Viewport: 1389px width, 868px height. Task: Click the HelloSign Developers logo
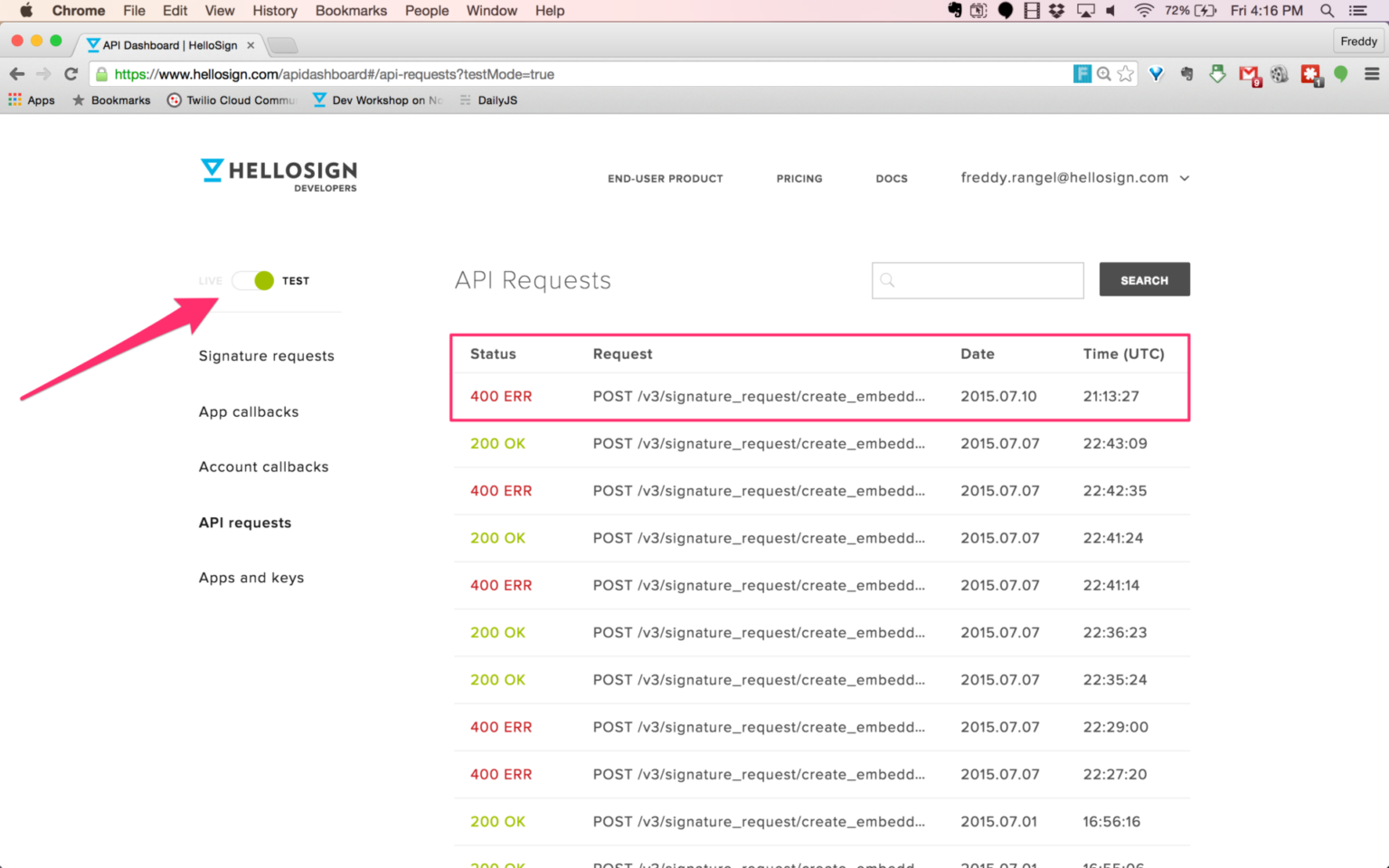279,175
